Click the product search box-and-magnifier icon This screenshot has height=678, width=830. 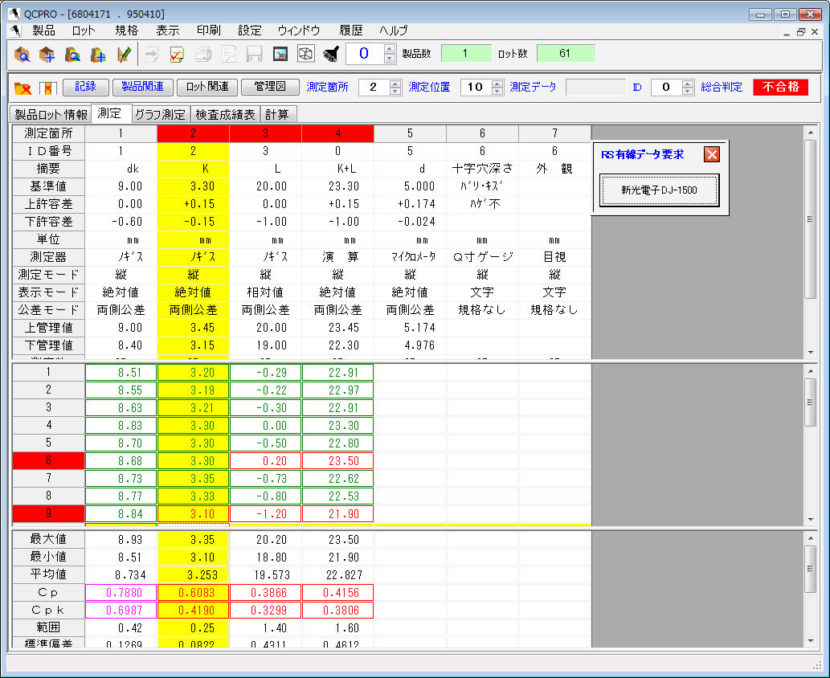coord(22,54)
